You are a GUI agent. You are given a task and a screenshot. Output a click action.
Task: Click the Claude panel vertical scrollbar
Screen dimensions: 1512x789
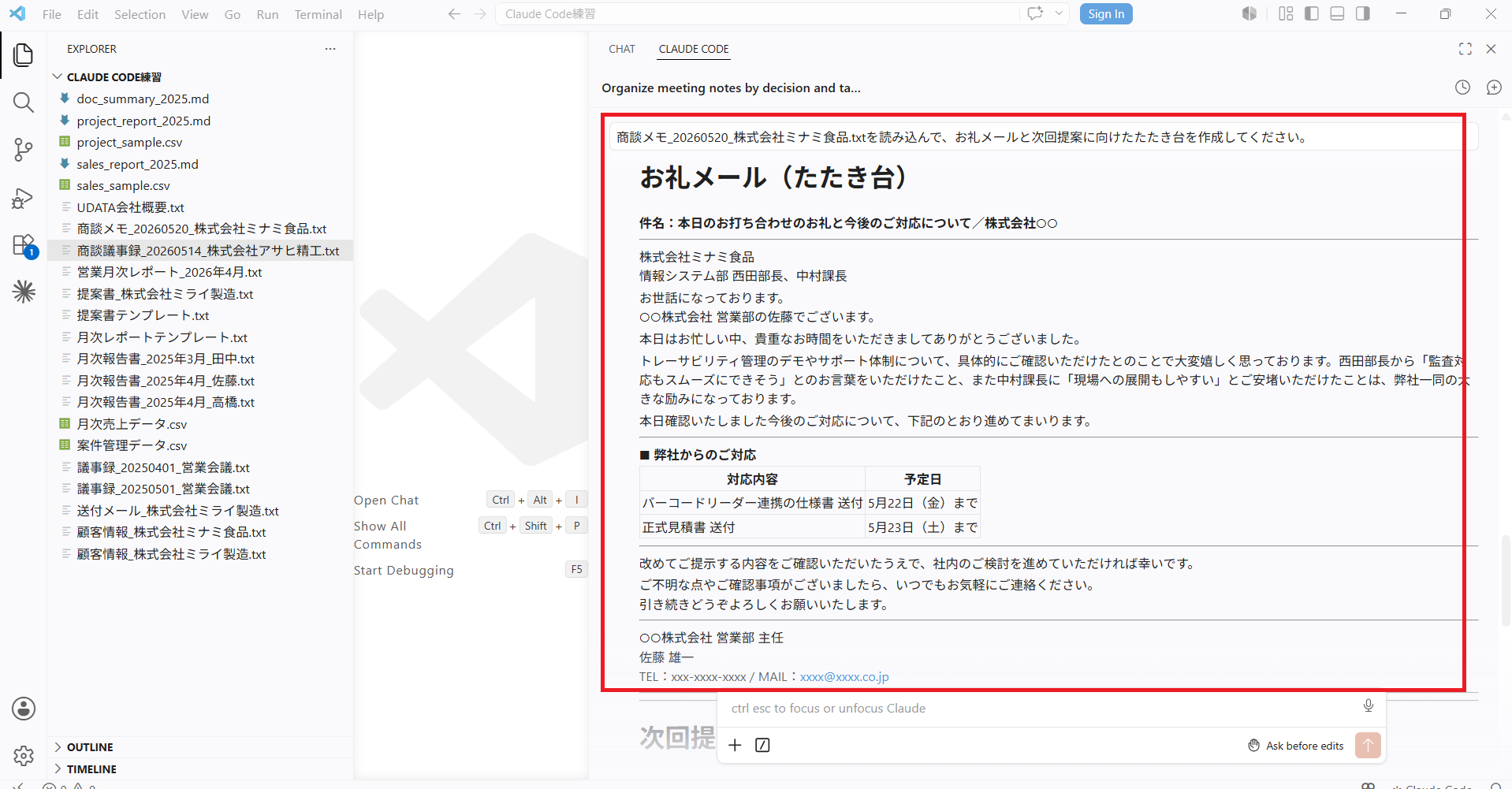[1506, 579]
